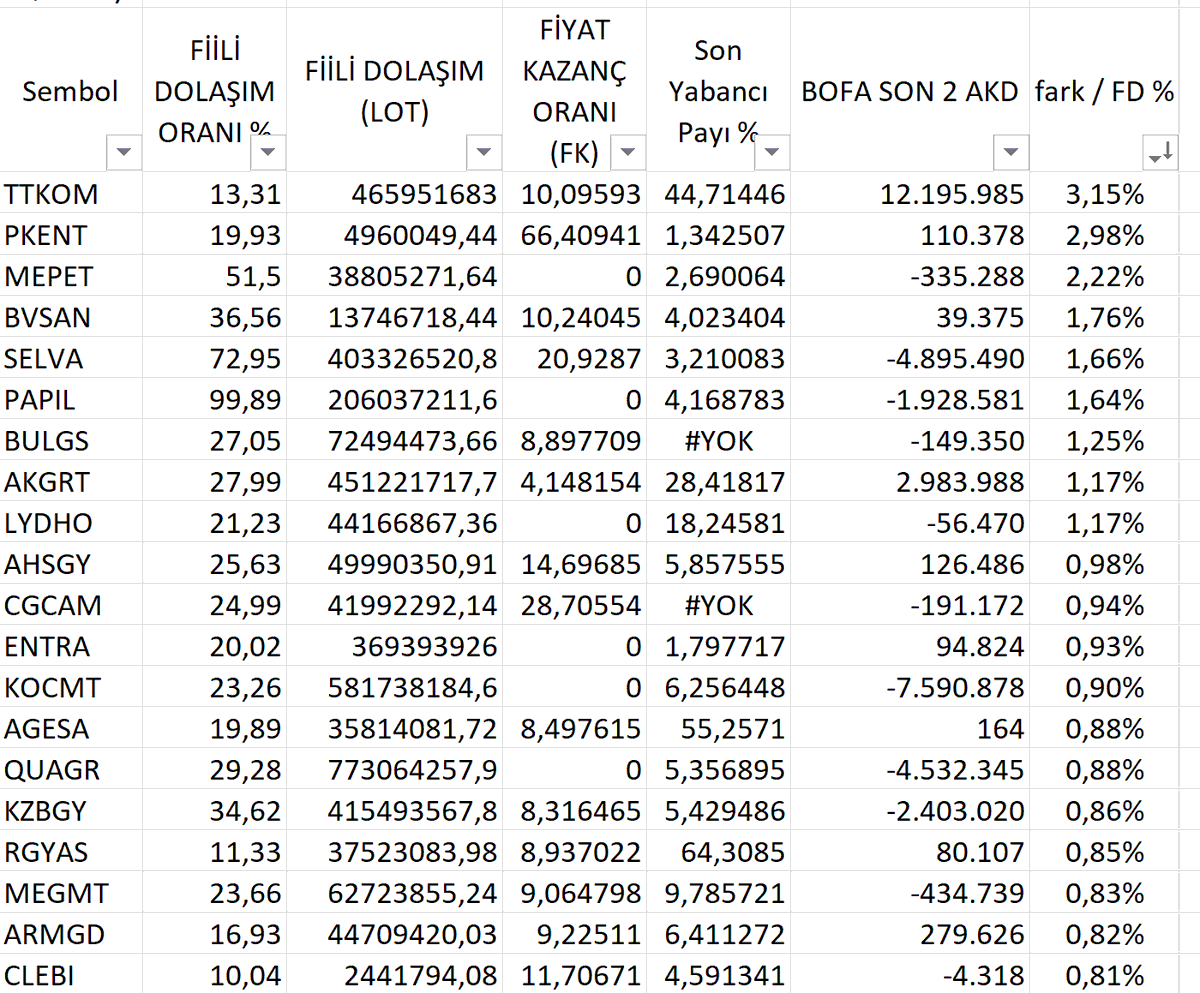This screenshot has width=1200, height=993.
Task: Select the FİİLİ DOLAŞIM (LOT) header cell
Action: [395, 91]
